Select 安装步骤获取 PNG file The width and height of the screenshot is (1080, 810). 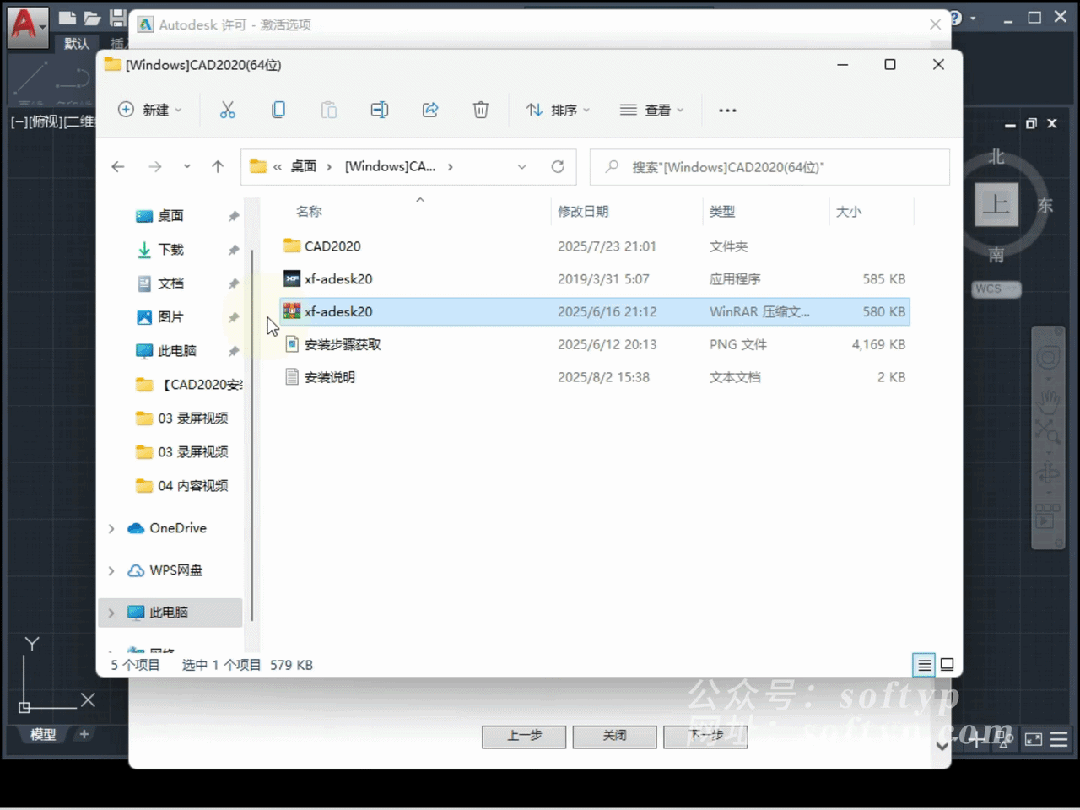[x=342, y=344]
